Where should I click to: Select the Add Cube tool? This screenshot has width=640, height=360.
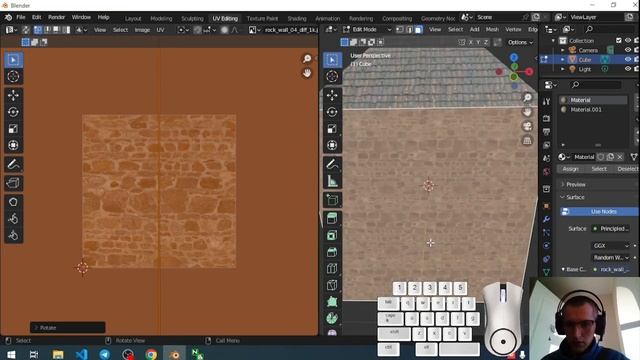point(332,200)
